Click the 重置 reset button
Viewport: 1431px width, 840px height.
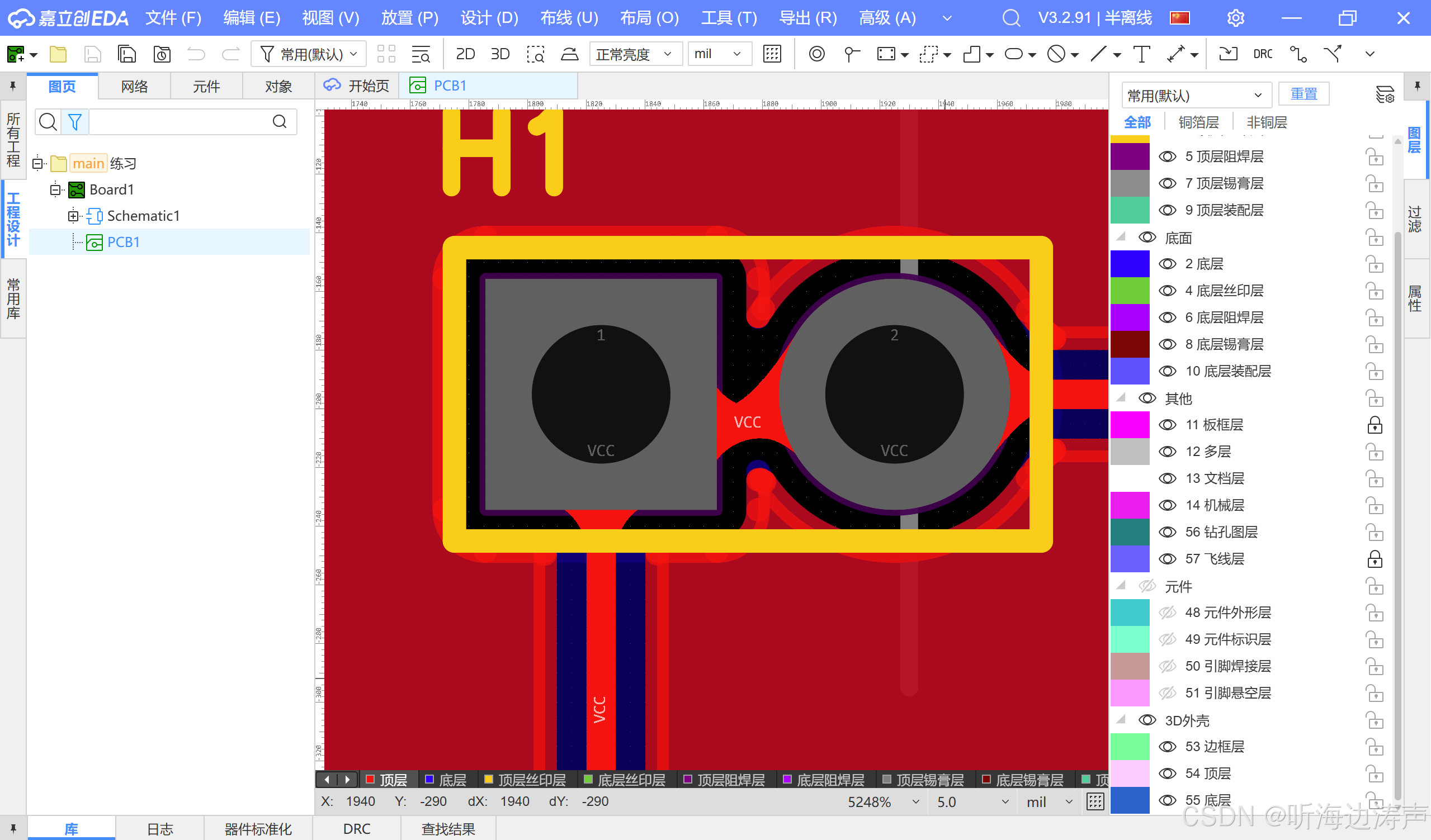point(1304,94)
